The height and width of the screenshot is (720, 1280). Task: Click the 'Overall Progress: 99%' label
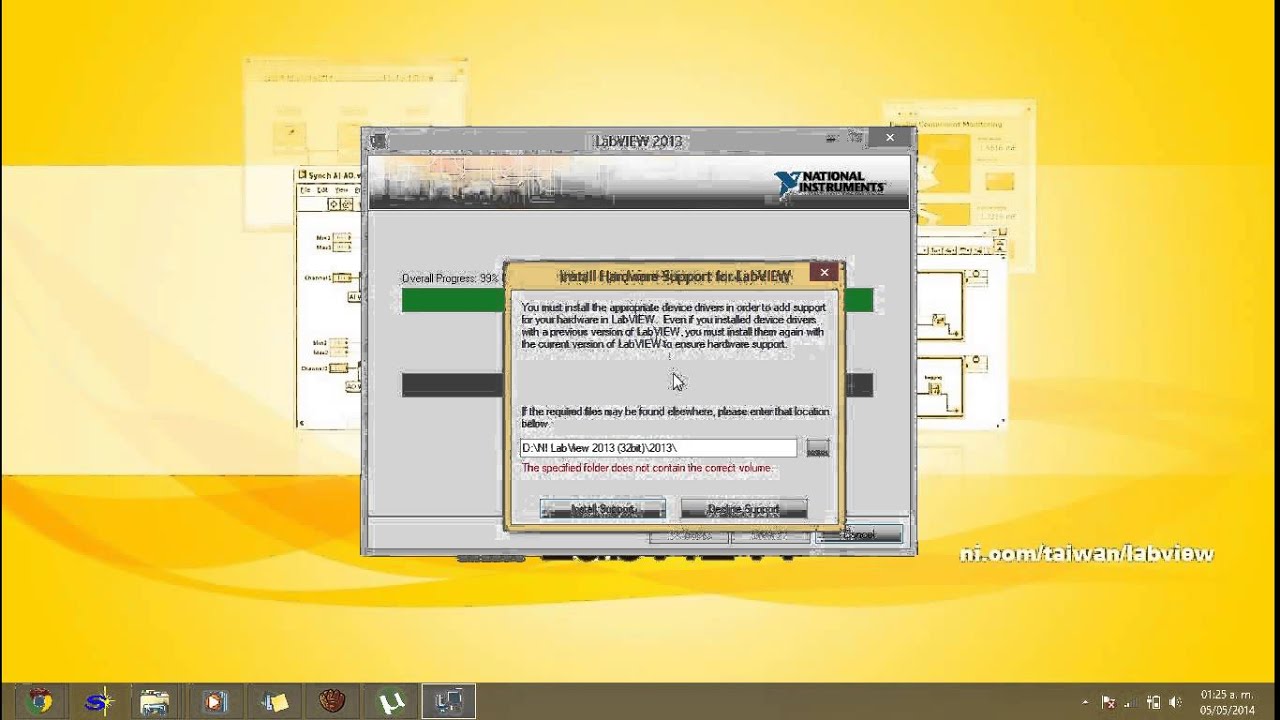tap(450, 278)
